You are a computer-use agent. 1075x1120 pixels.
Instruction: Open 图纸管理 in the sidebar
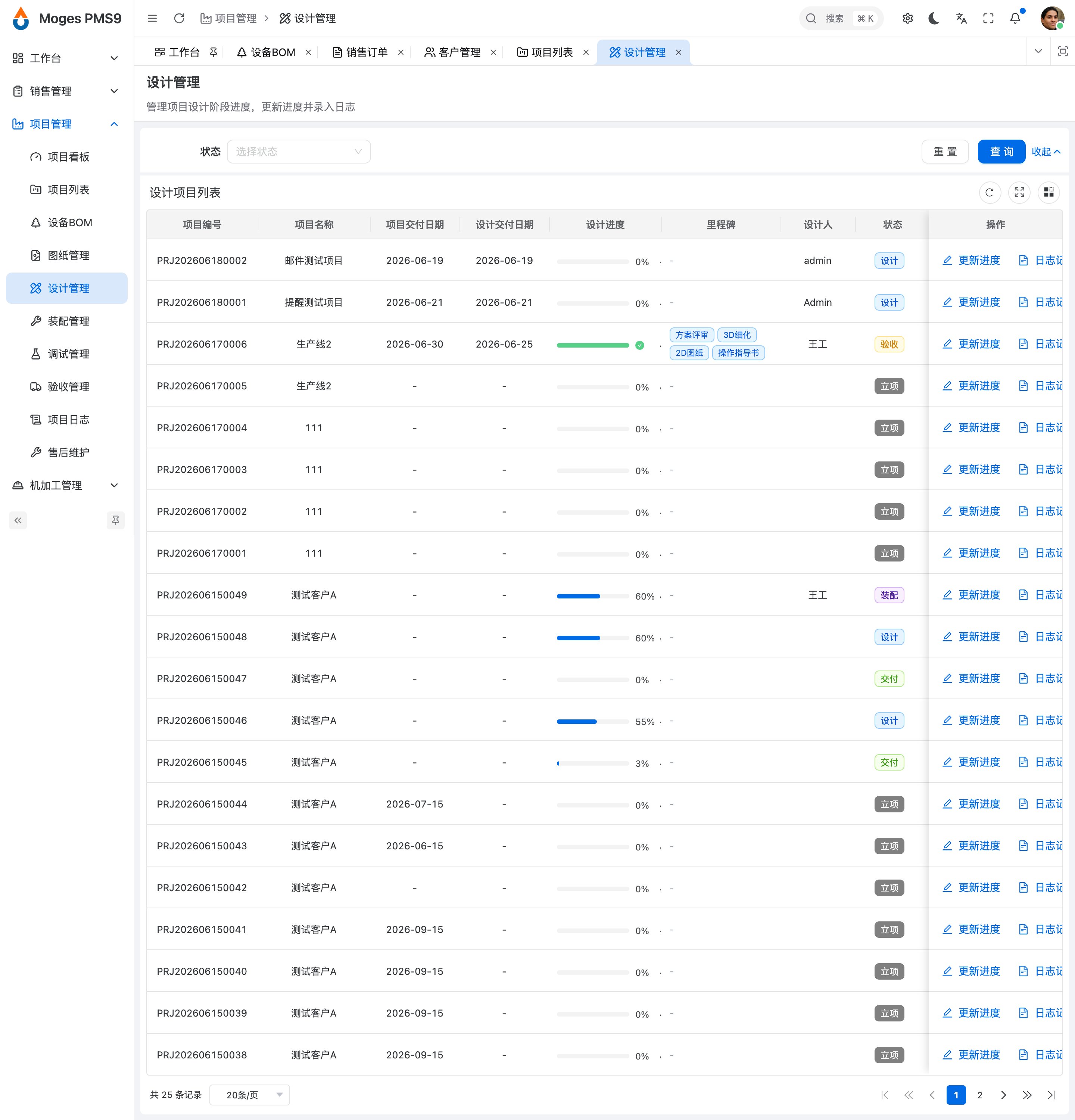(x=66, y=255)
